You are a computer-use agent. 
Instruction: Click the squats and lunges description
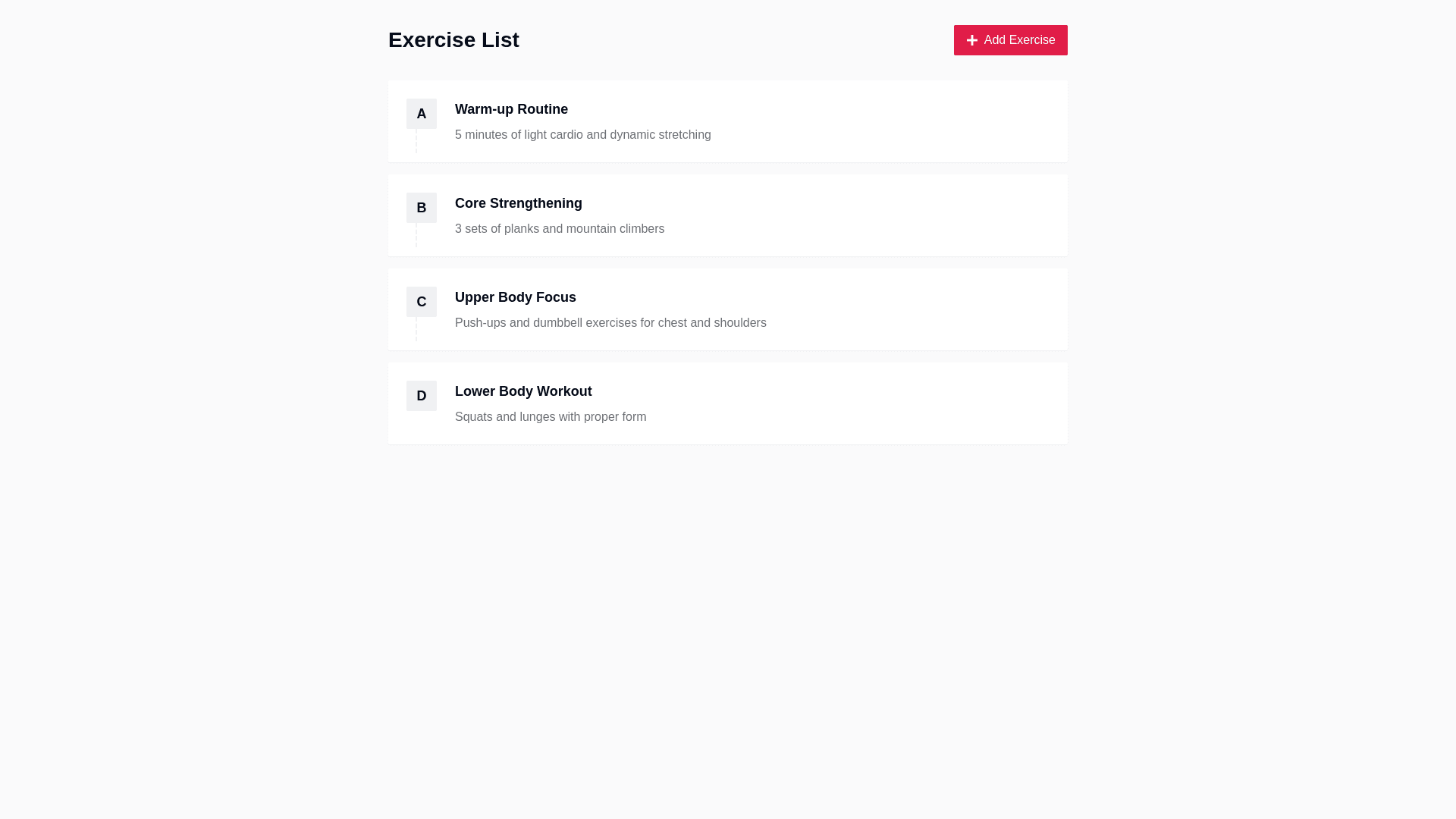551,417
